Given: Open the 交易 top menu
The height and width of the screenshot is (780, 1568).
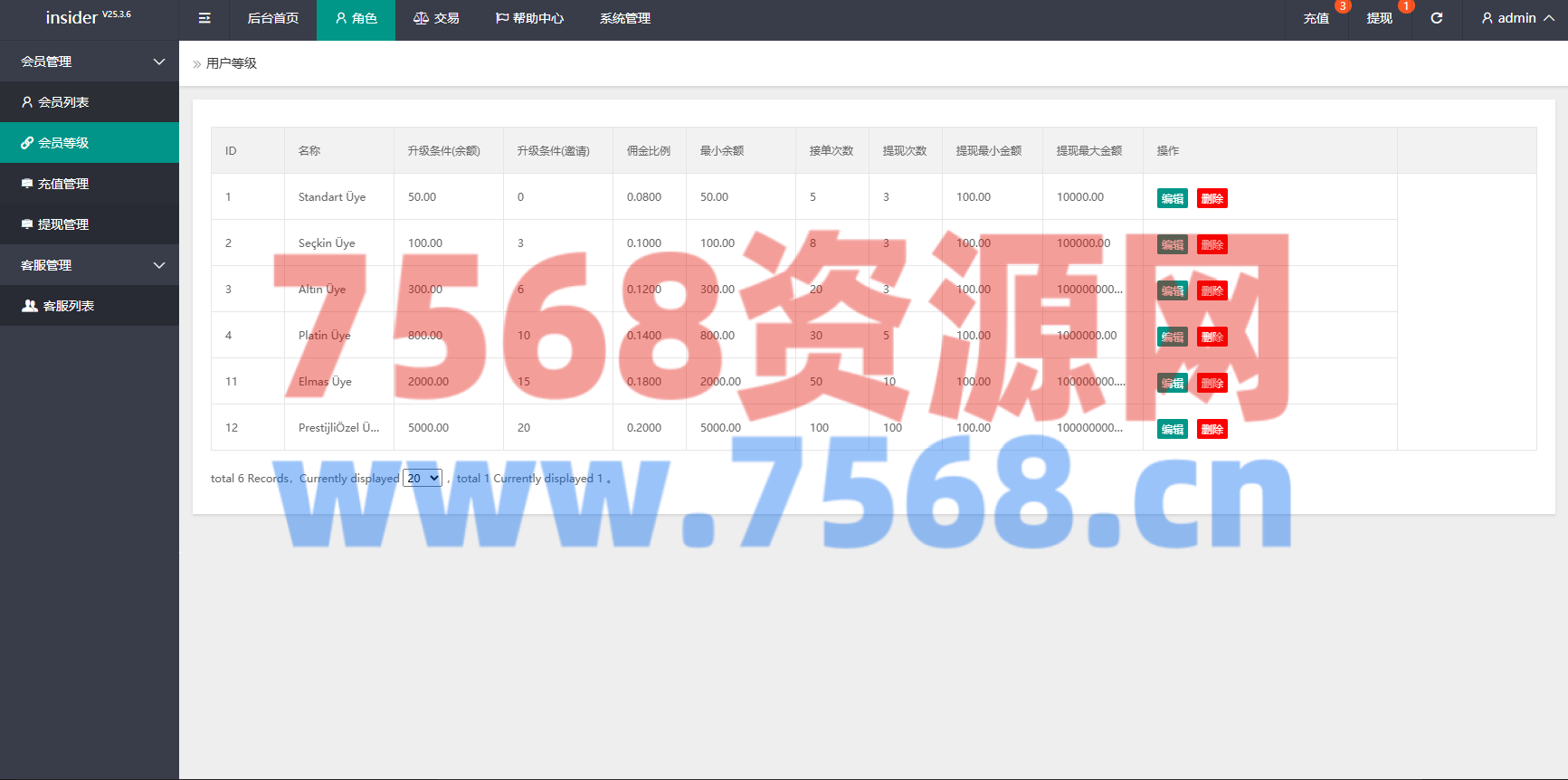Looking at the screenshot, I should [436, 18].
